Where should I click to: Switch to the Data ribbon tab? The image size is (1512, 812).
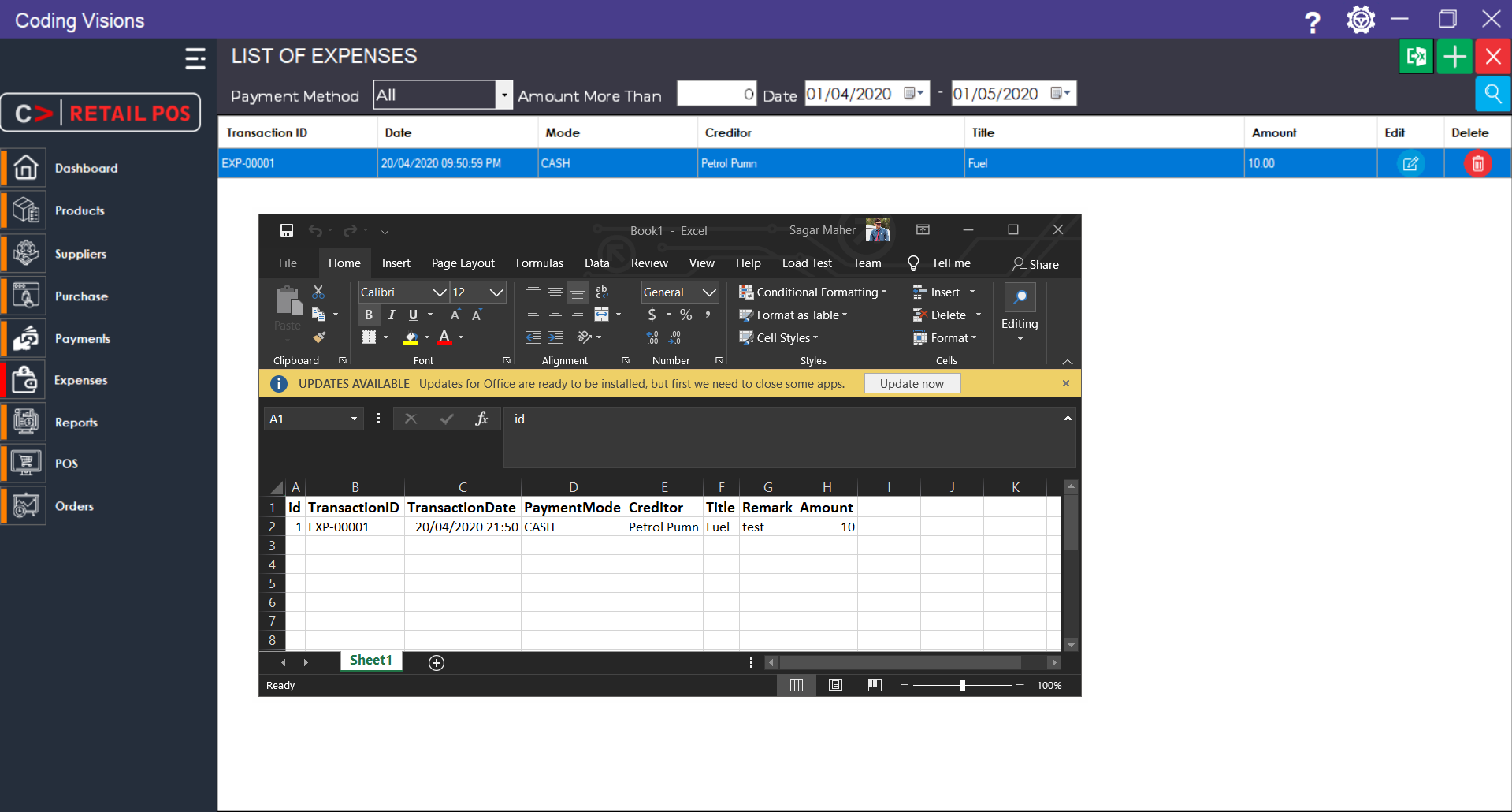click(597, 263)
